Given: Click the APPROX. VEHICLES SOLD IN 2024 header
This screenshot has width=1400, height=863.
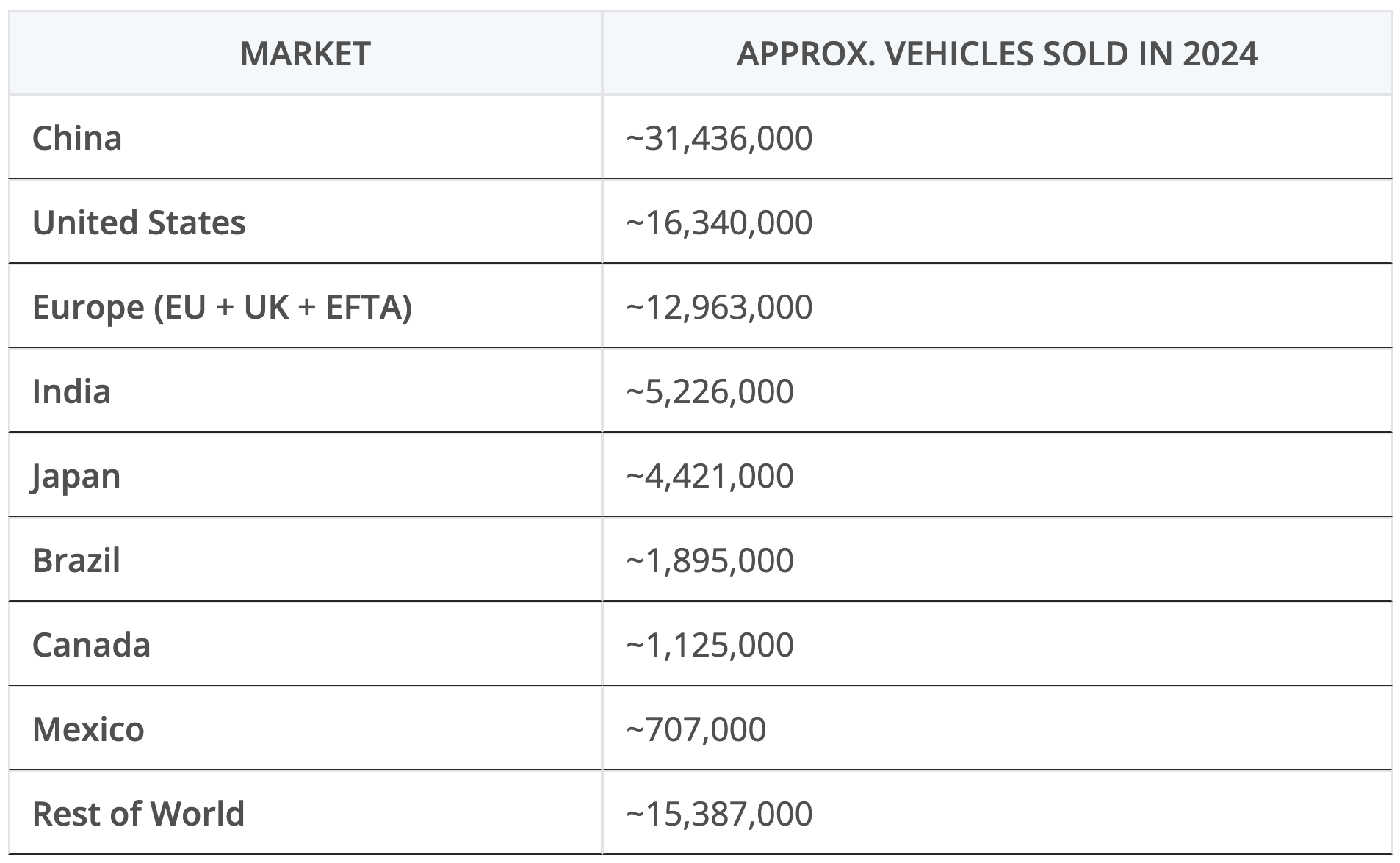Looking at the screenshot, I should point(997,54).
